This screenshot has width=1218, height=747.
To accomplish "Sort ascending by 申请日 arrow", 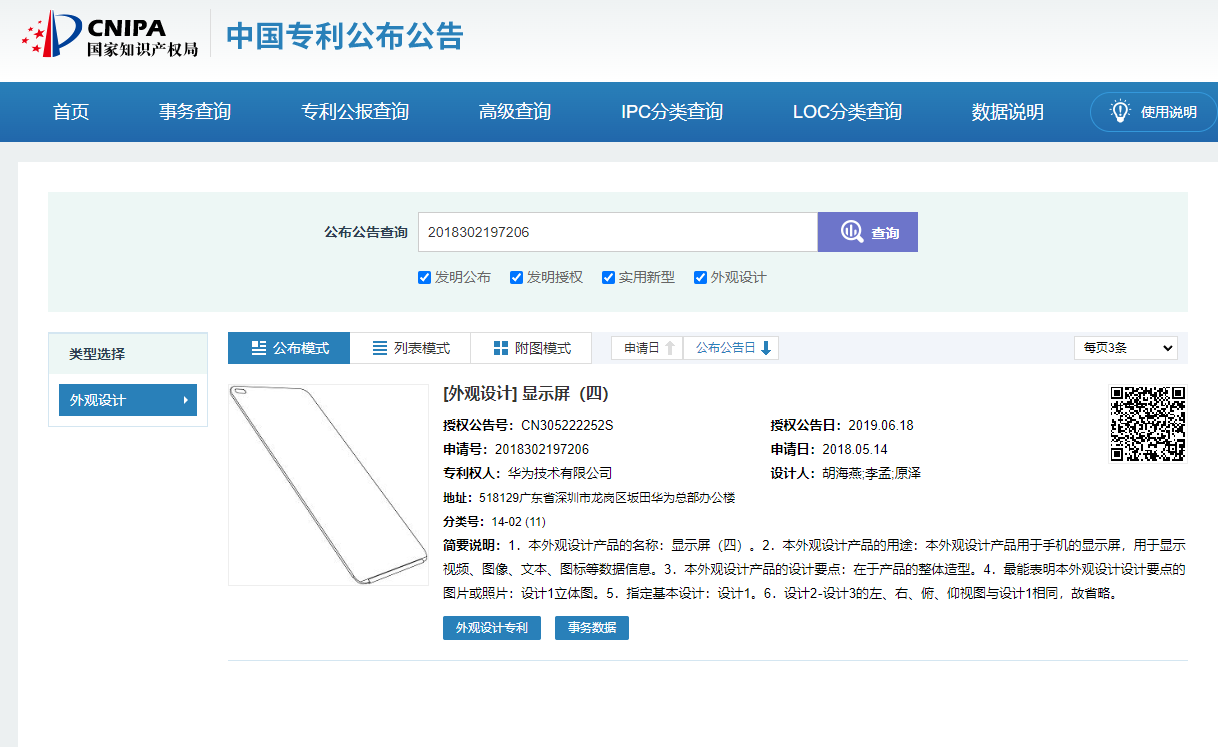I will pos(670,348).
